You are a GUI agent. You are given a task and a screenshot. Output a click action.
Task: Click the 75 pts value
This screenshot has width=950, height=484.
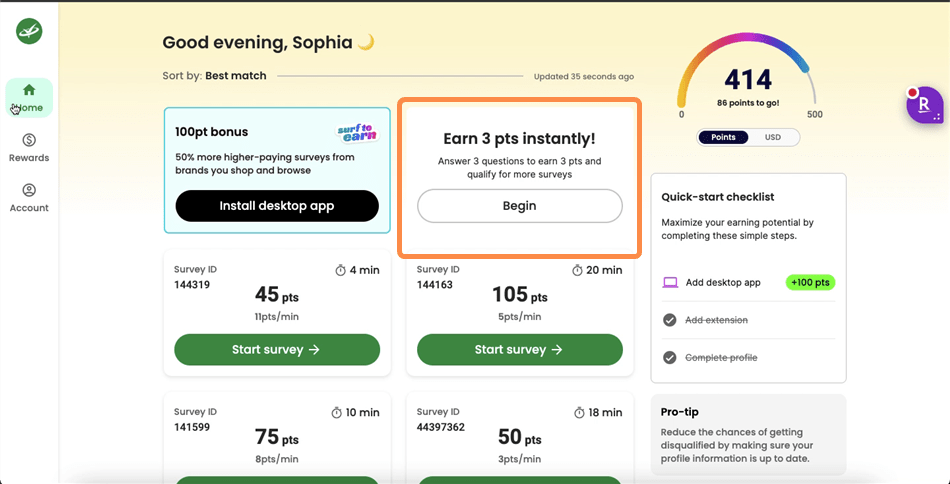click(x=277, y=437)
